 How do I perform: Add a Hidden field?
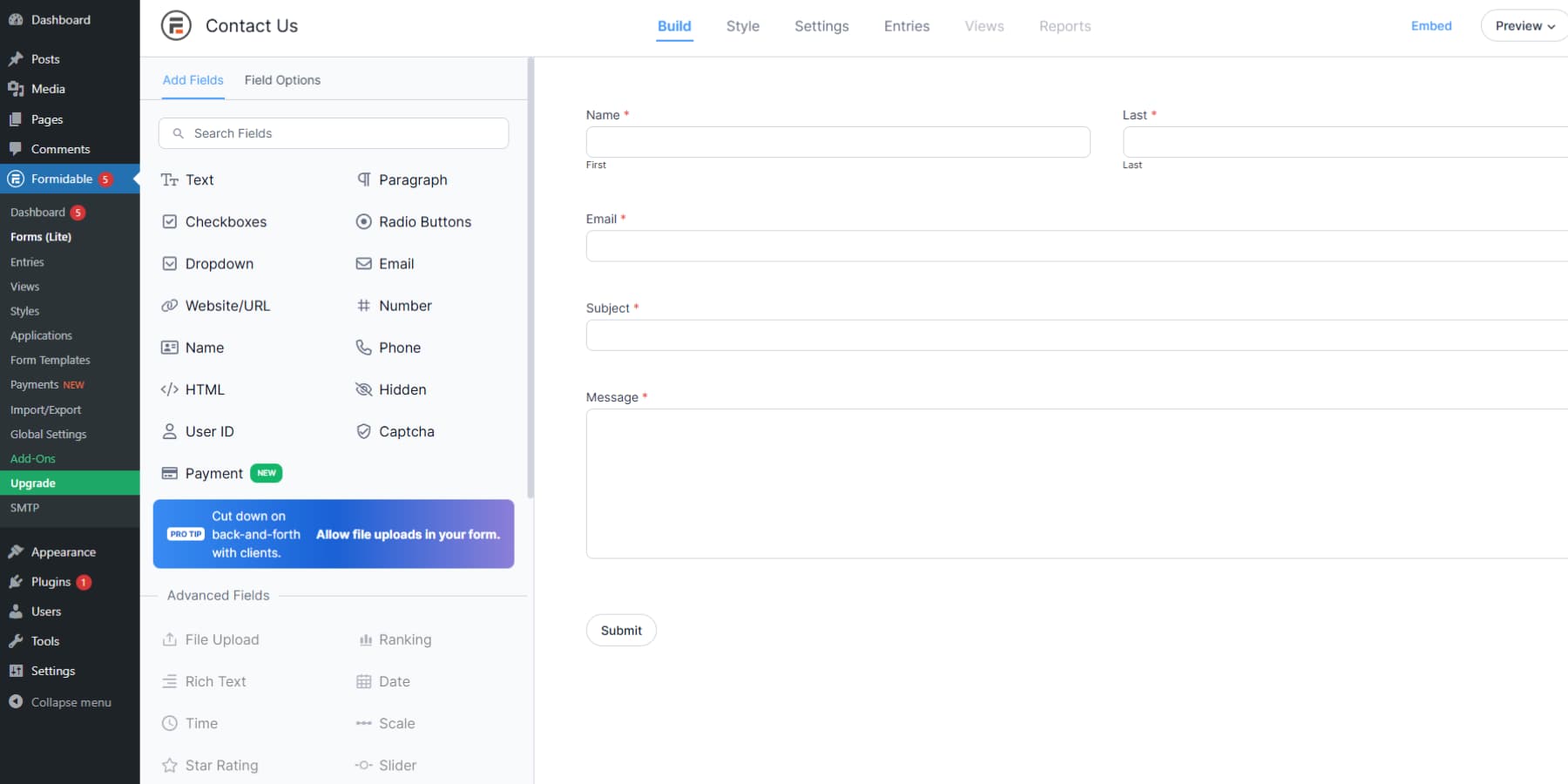[x=402, y=389]
